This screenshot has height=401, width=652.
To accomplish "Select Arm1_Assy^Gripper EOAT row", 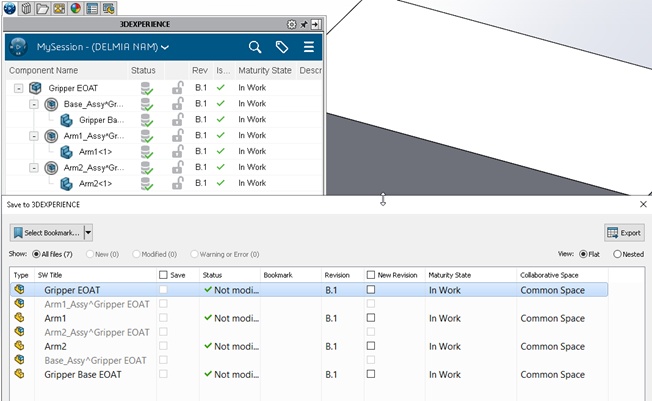I will coord(309,304).
